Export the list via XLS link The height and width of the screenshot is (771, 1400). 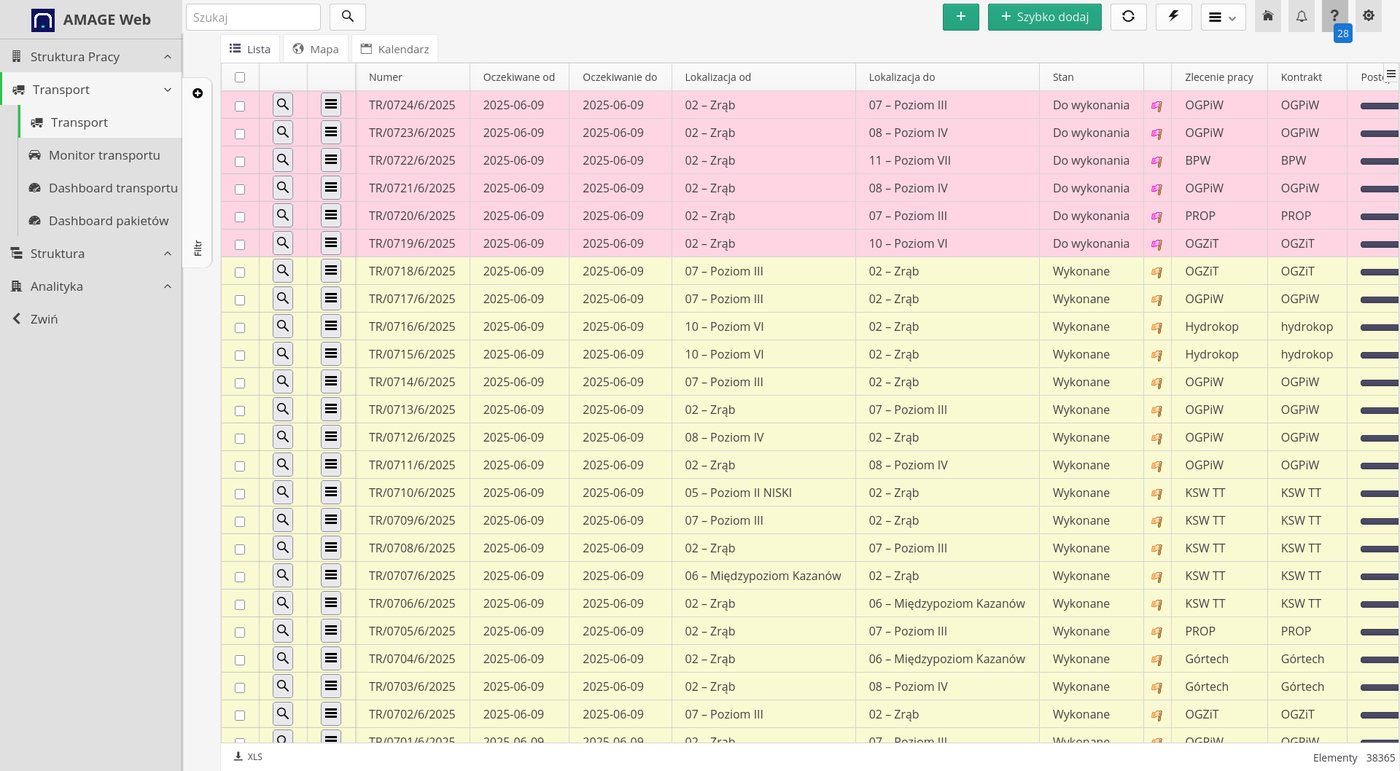point(248,757)
